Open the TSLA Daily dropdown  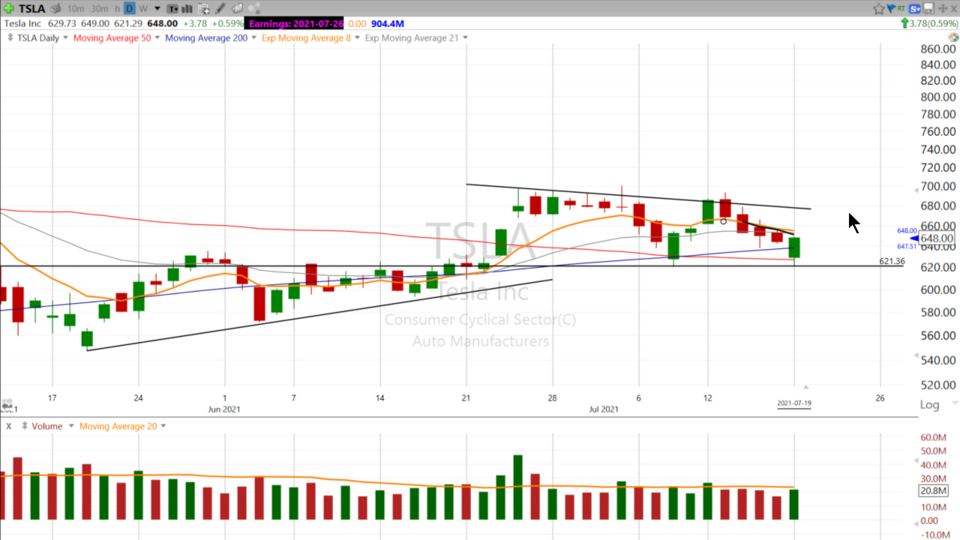point(65,38)
